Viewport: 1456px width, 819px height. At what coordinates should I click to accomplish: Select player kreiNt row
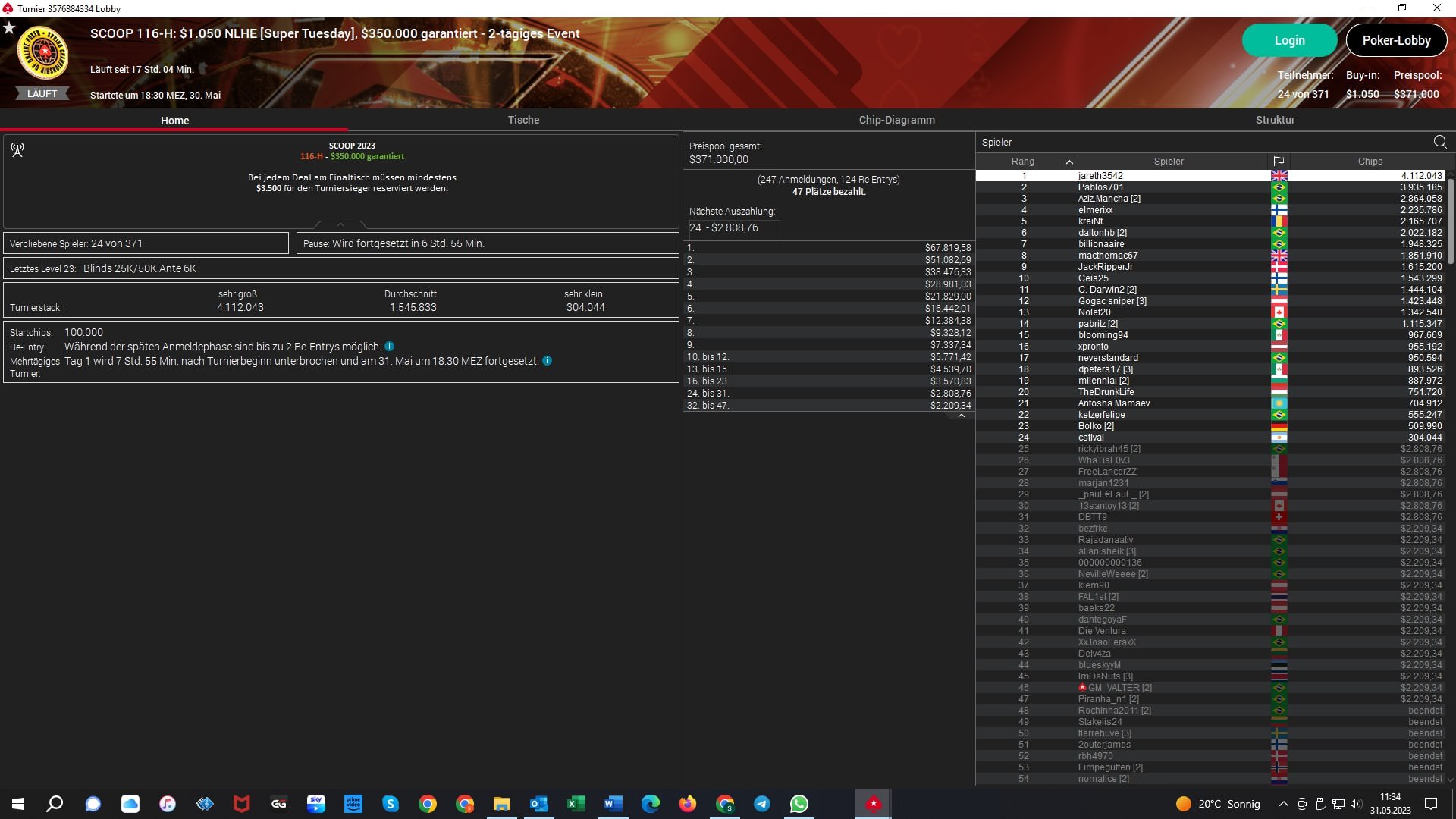(1210, 221)
